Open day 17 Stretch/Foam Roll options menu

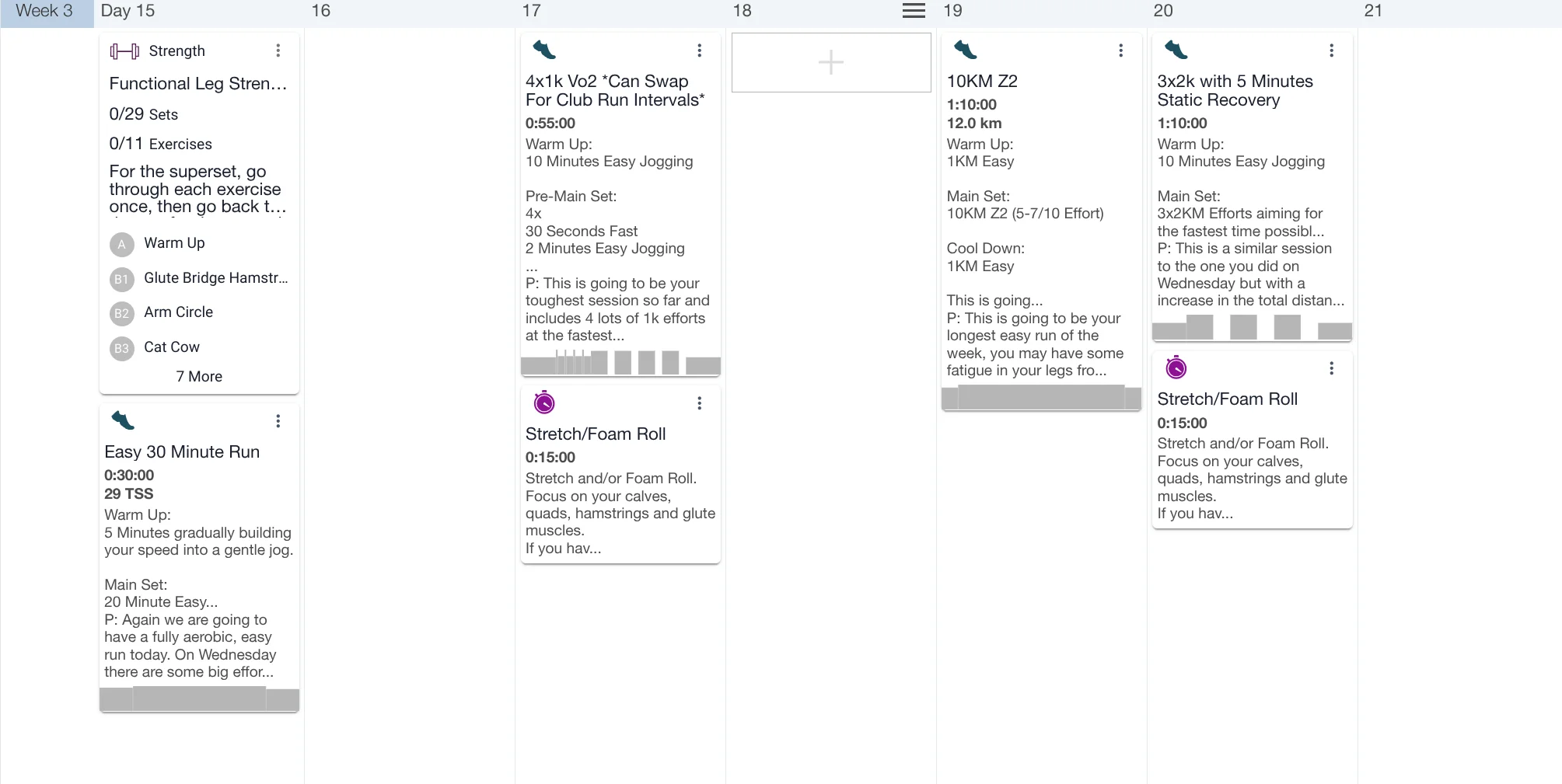[699, 403]
